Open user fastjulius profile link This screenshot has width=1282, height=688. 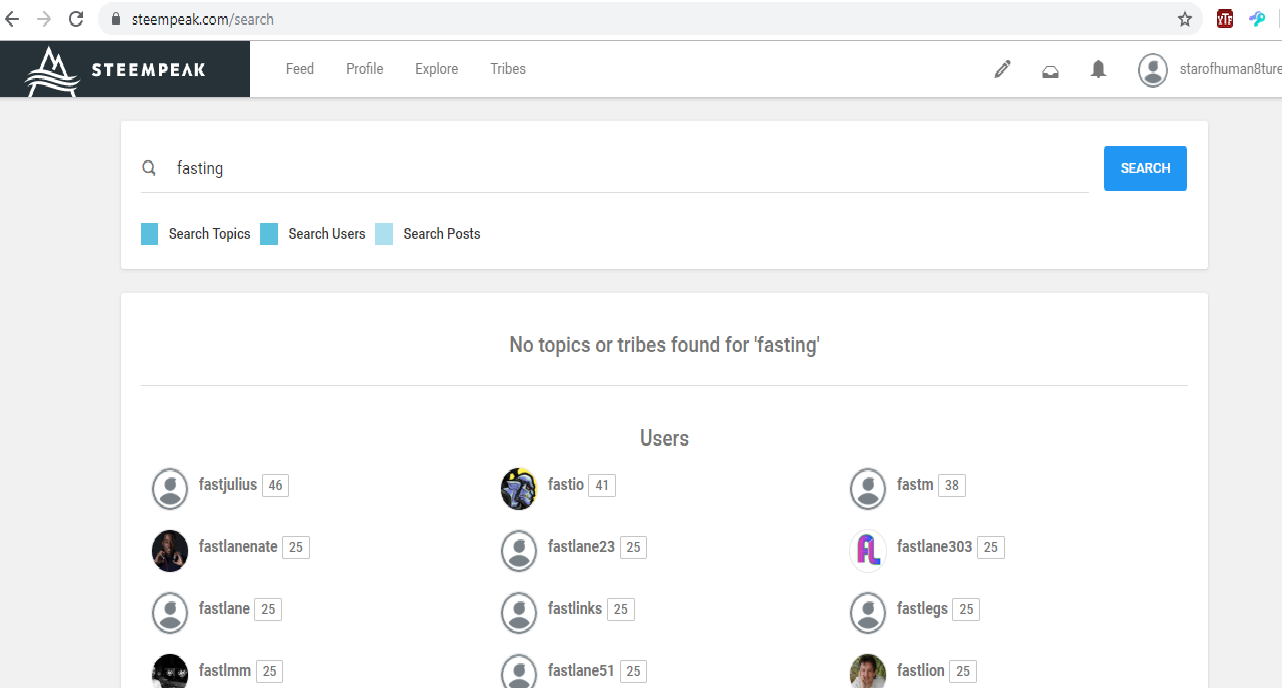point(228,485)
